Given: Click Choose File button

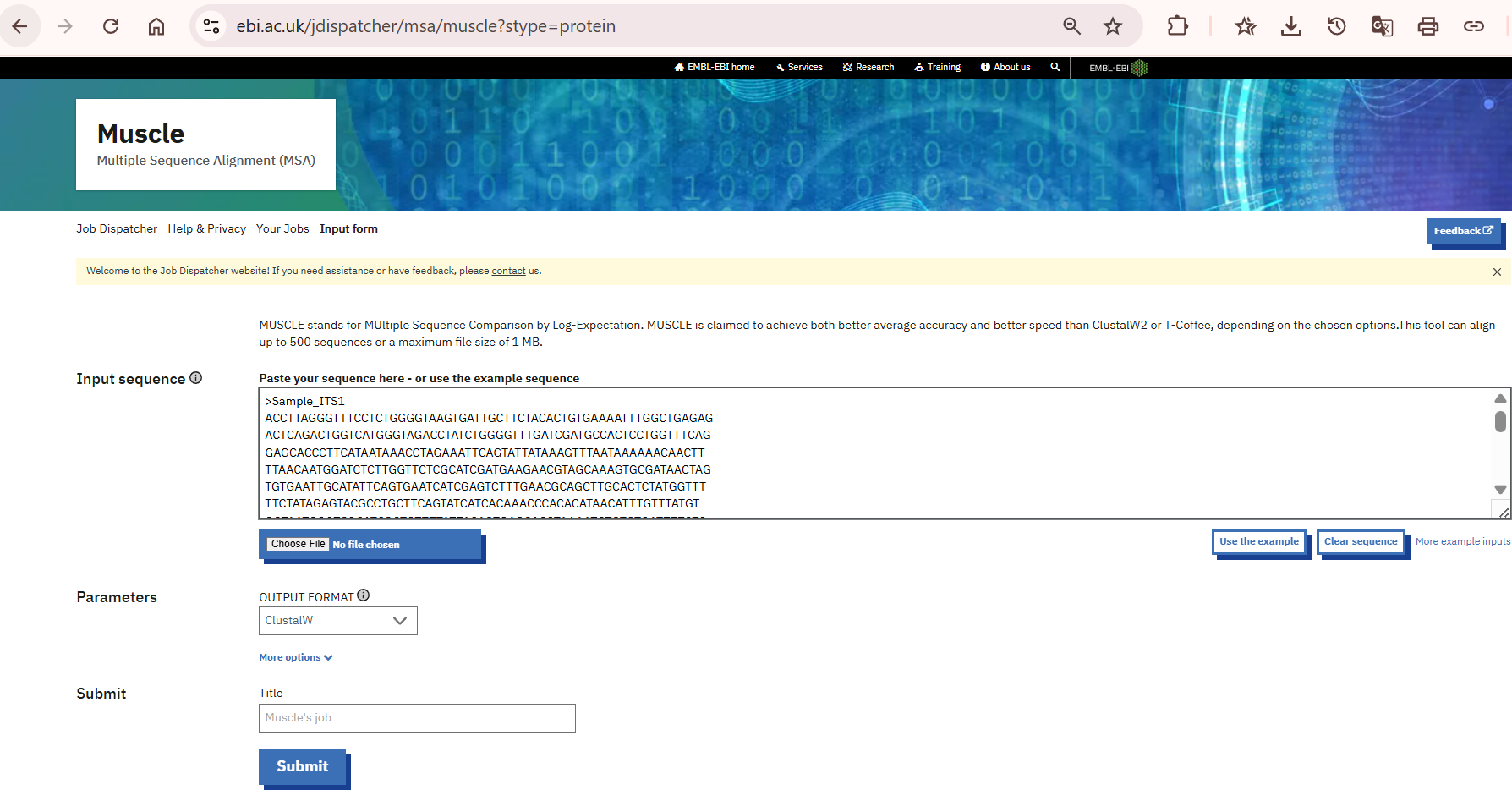Looking at the screenshot, I should click(x=298, y=544).
